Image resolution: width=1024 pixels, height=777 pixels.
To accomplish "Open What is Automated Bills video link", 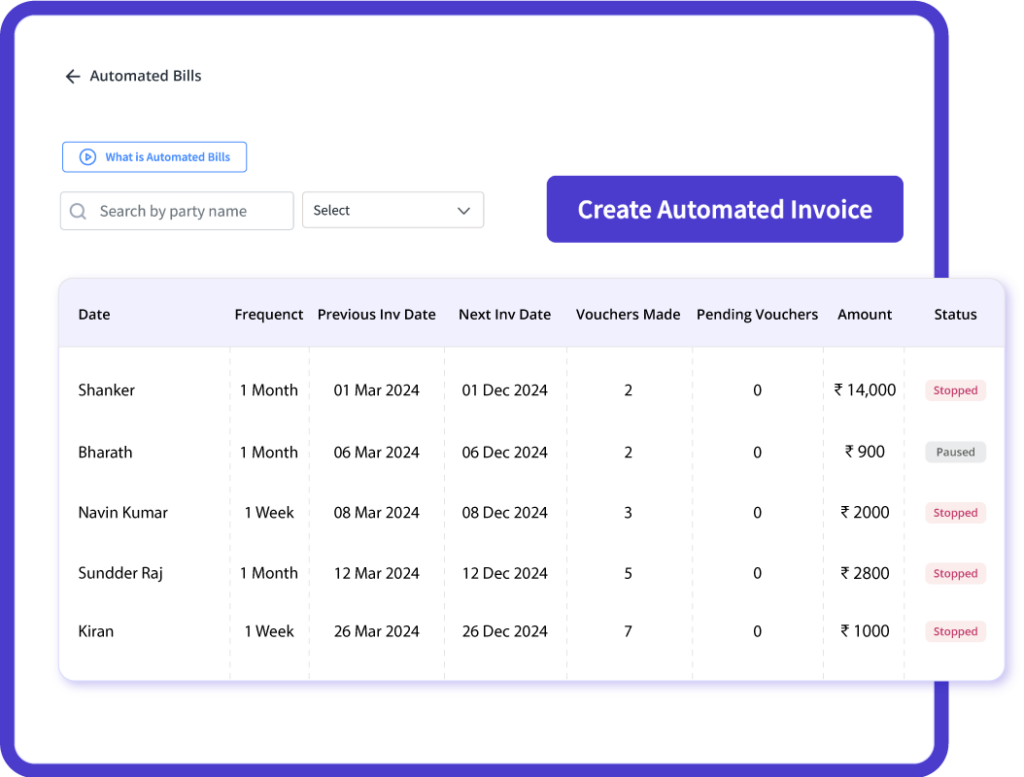I will pos(166,157).
